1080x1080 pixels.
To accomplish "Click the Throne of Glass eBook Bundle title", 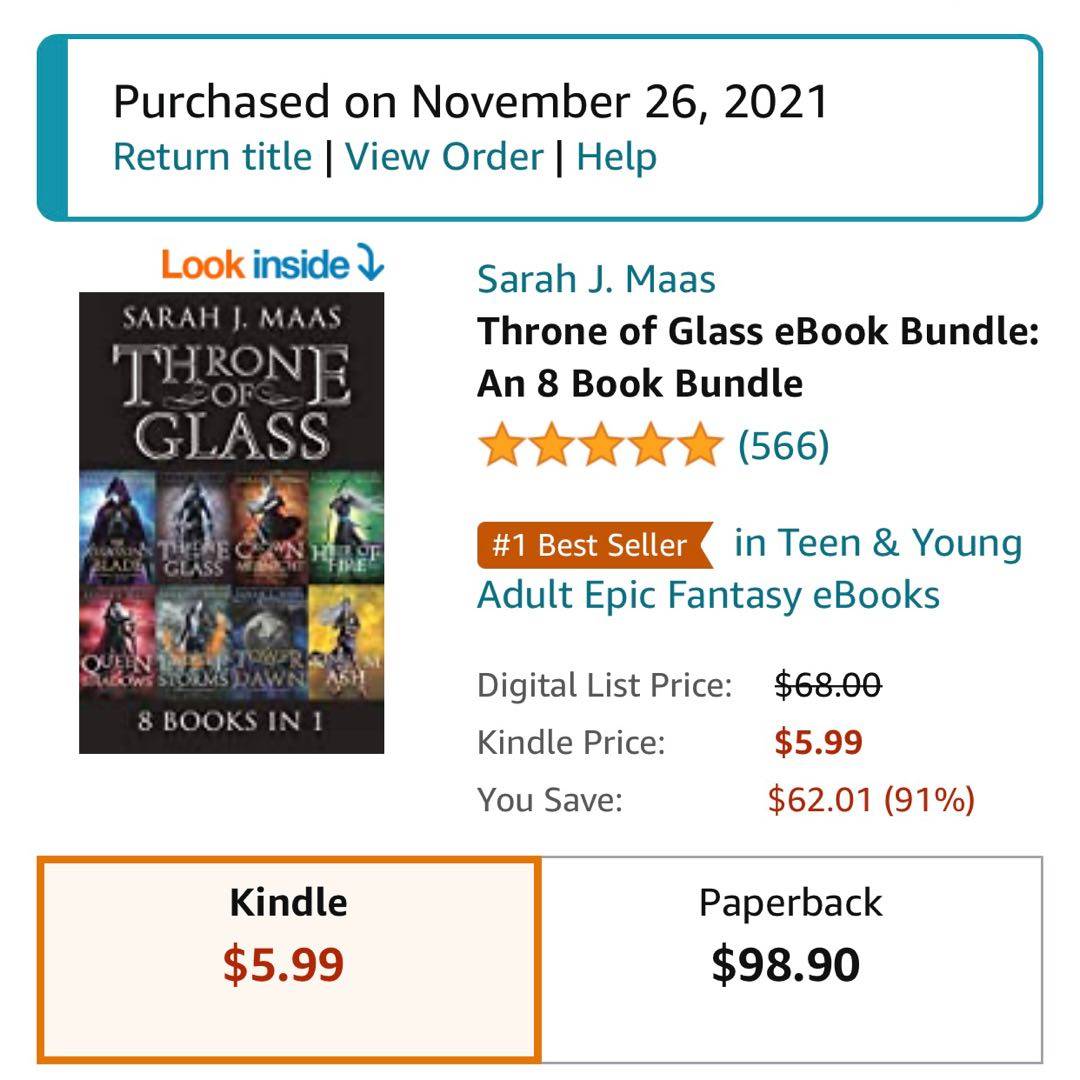I will point(757,356).
